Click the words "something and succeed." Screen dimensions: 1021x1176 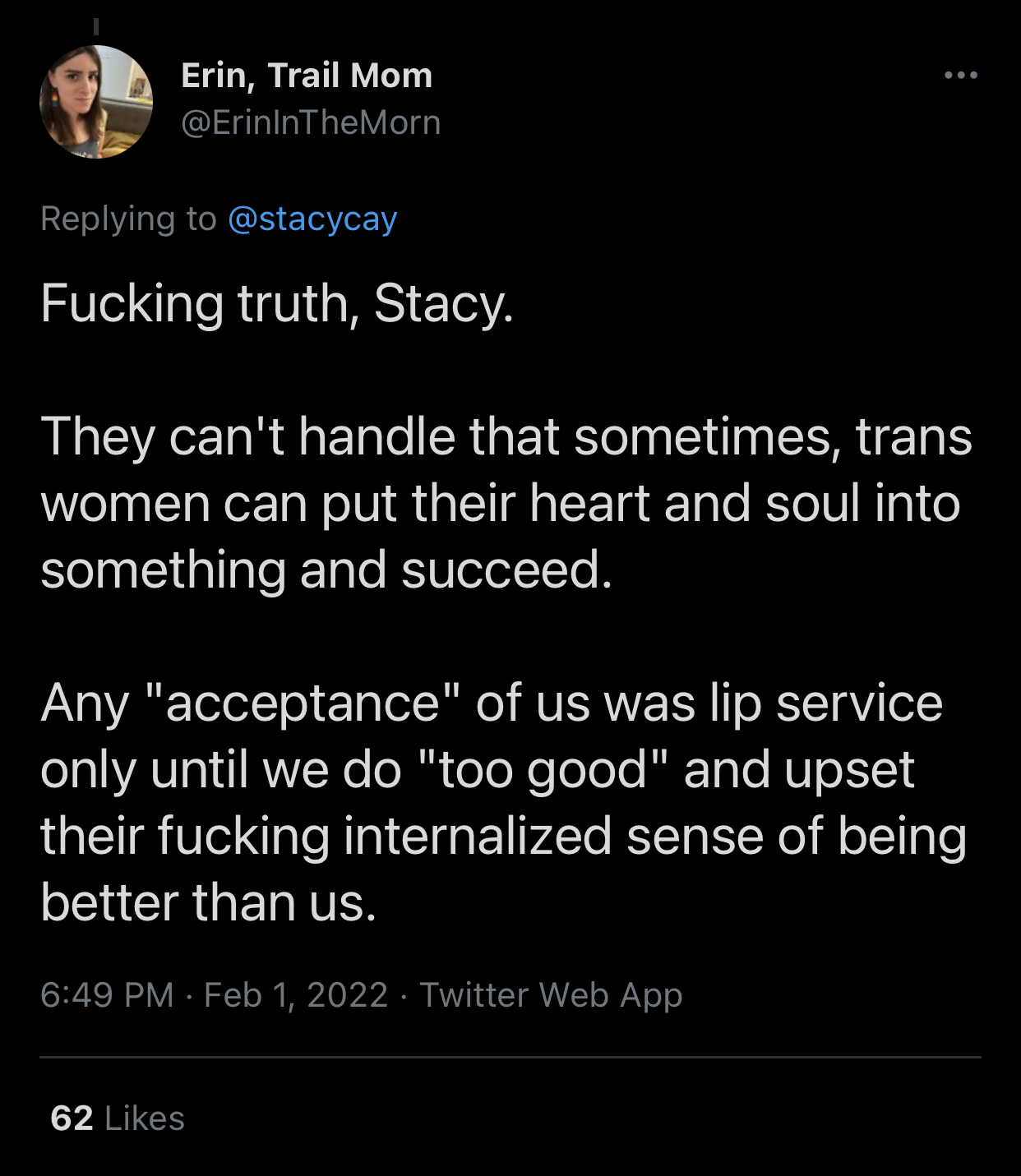click(326, 570)
